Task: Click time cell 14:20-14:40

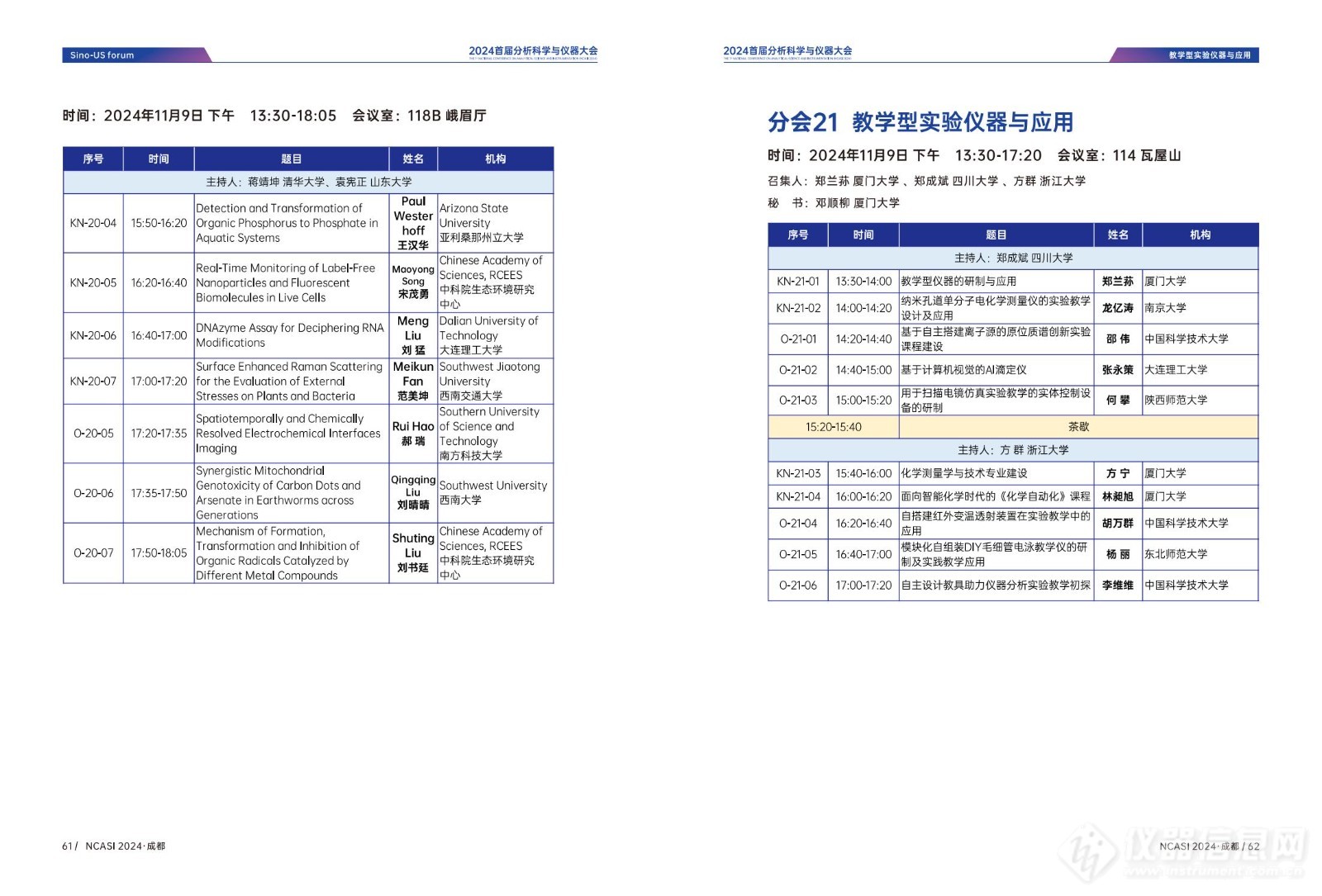Action: (863, 339)
